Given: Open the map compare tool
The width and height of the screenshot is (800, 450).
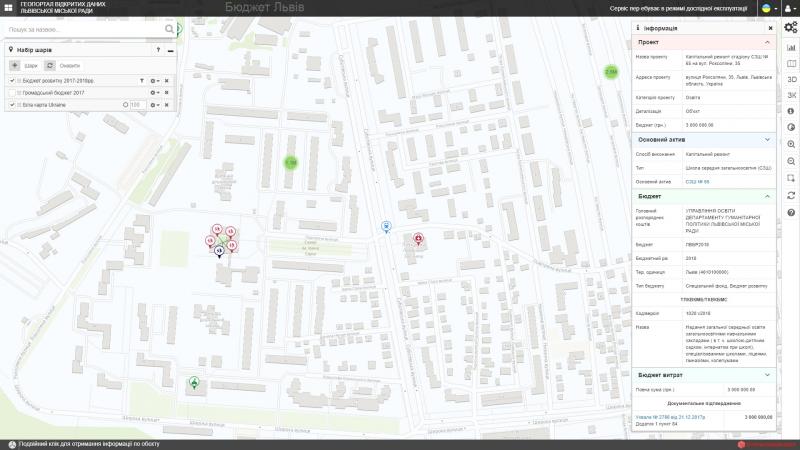Looking at the screenshot, I should (791, 63).
